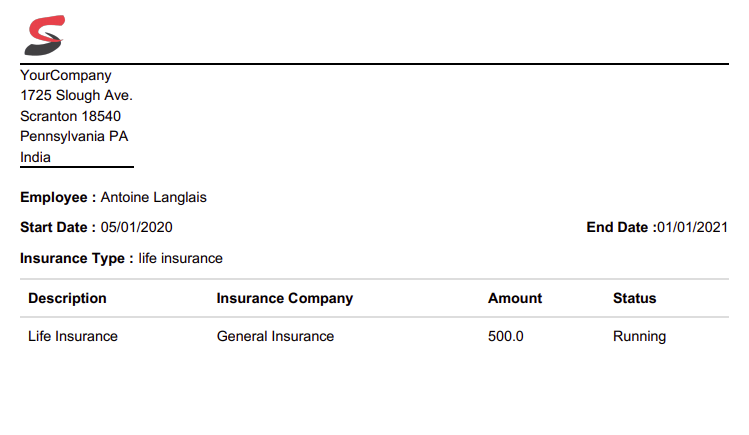749x435 pixels.
Task: Click the life insurance type value
Action: (180, 258)
